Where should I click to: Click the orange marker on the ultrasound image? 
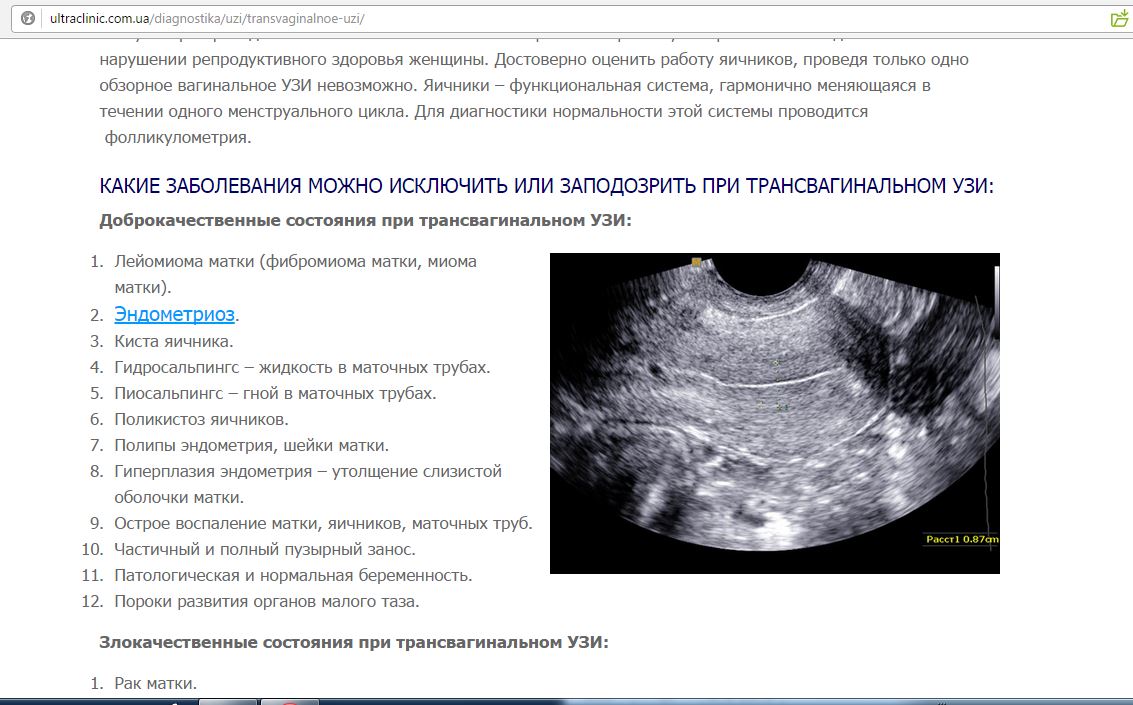(697, 262)
